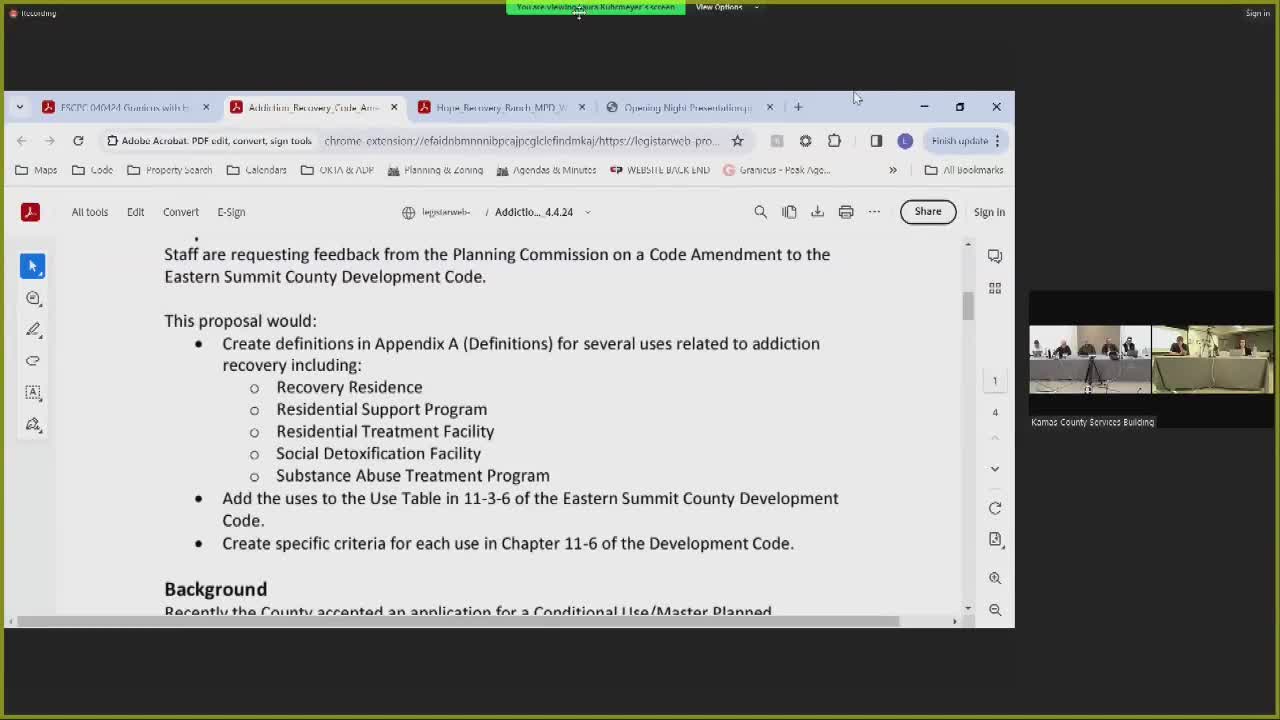Open the All Bookmarks folder
The height and width of the screenshot is (720, 1280).
[964, 170]
